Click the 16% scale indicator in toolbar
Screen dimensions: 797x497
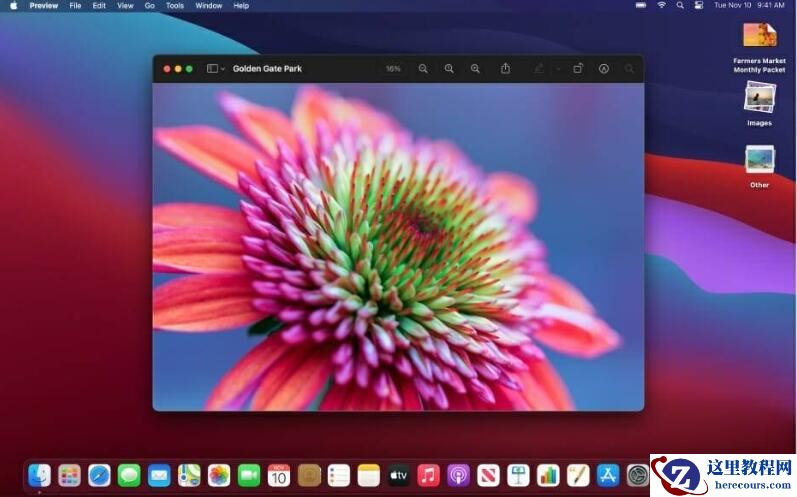point(393,69)
